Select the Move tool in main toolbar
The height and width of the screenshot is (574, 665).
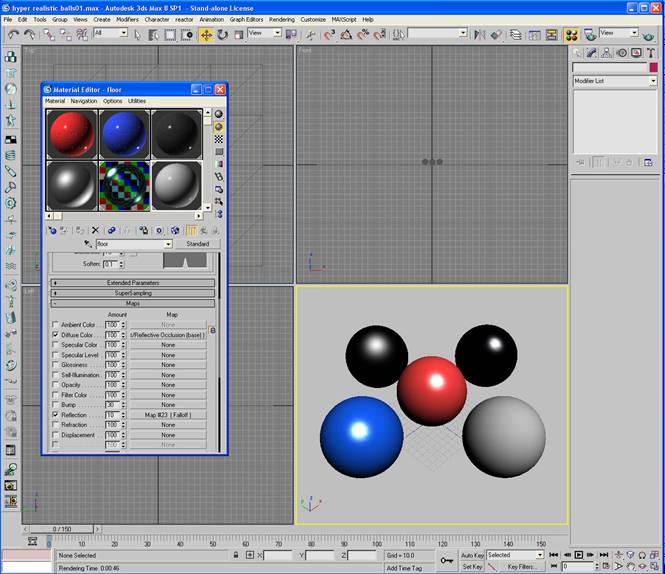click(x=206, y=34)
